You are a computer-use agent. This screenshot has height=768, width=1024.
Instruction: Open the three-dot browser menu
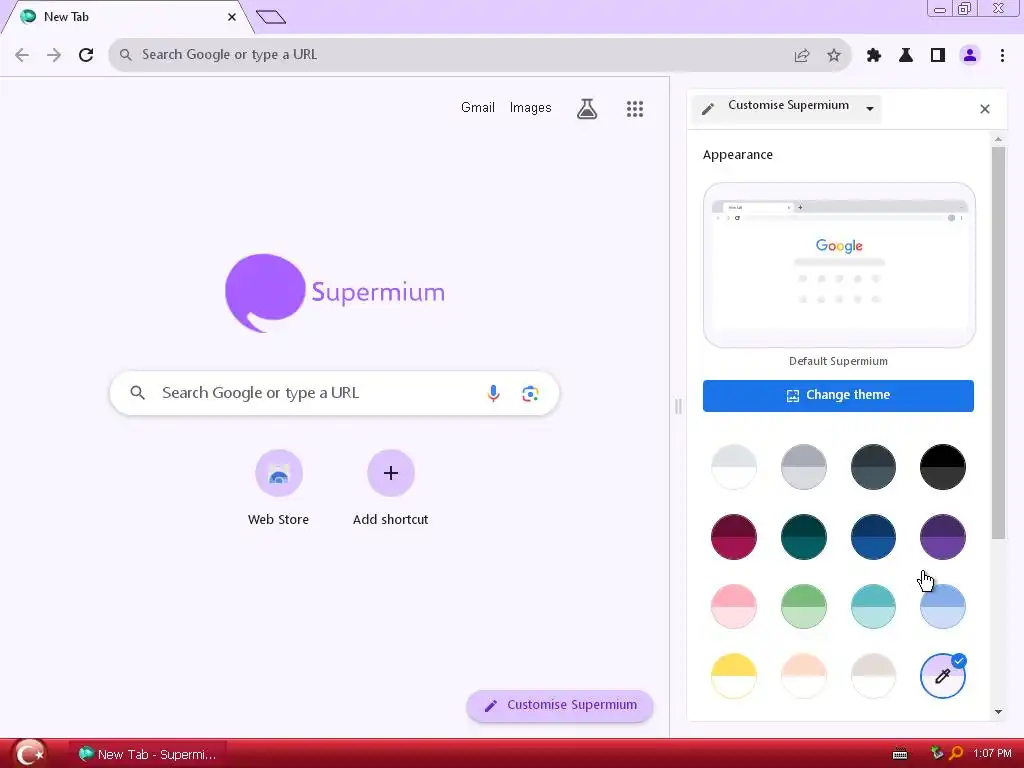pos(1002,56)
